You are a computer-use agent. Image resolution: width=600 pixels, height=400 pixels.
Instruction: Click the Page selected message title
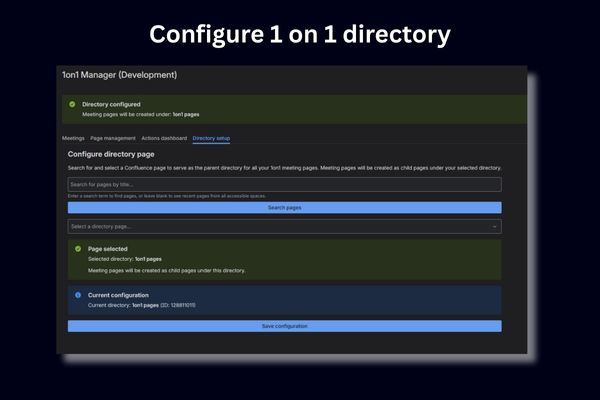coord(108,249)
